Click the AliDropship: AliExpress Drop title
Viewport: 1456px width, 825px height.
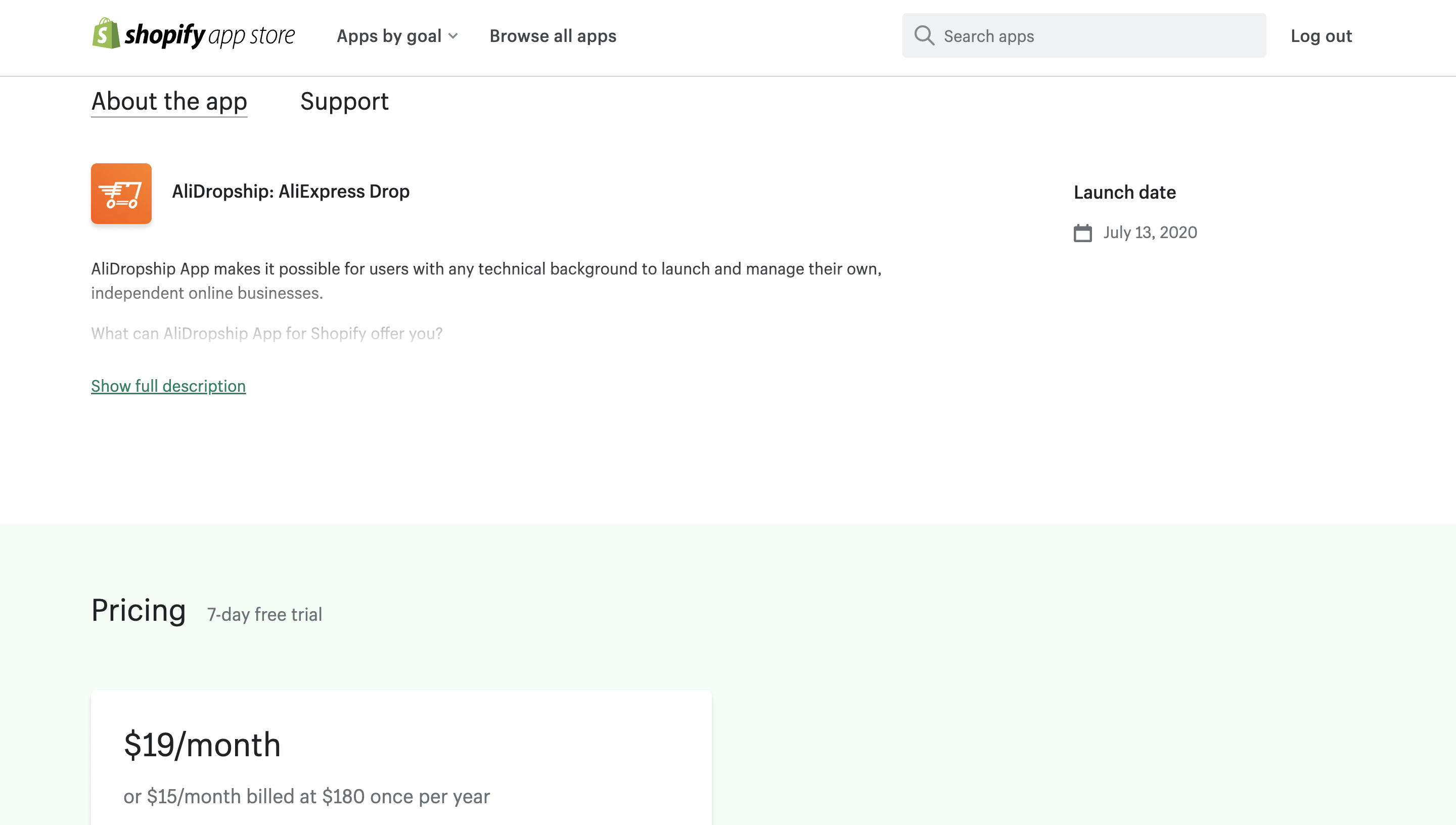[x=291, y=192]
